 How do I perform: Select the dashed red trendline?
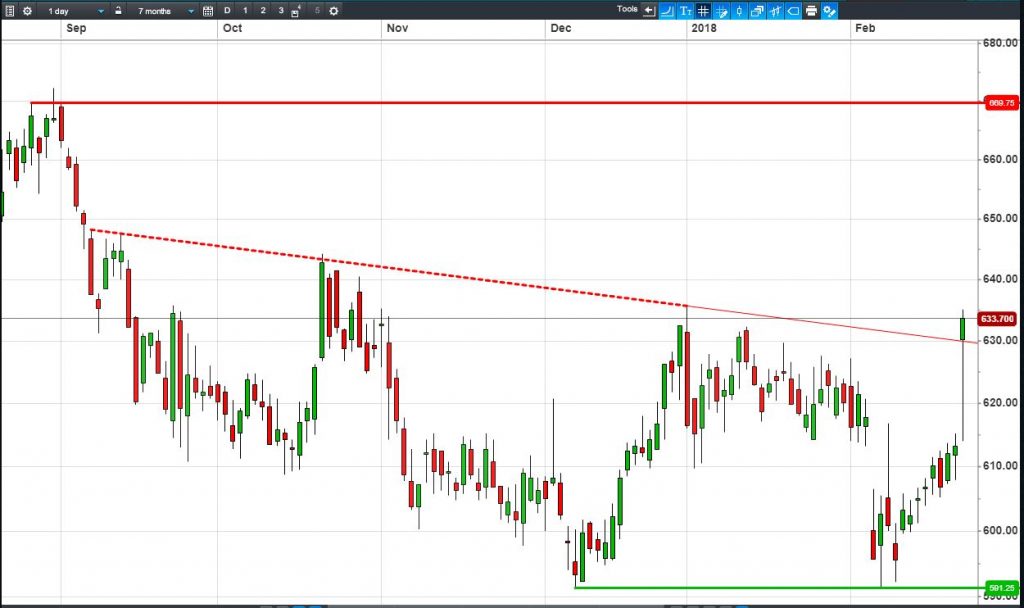pyautogui.click(x=388, y=268)
